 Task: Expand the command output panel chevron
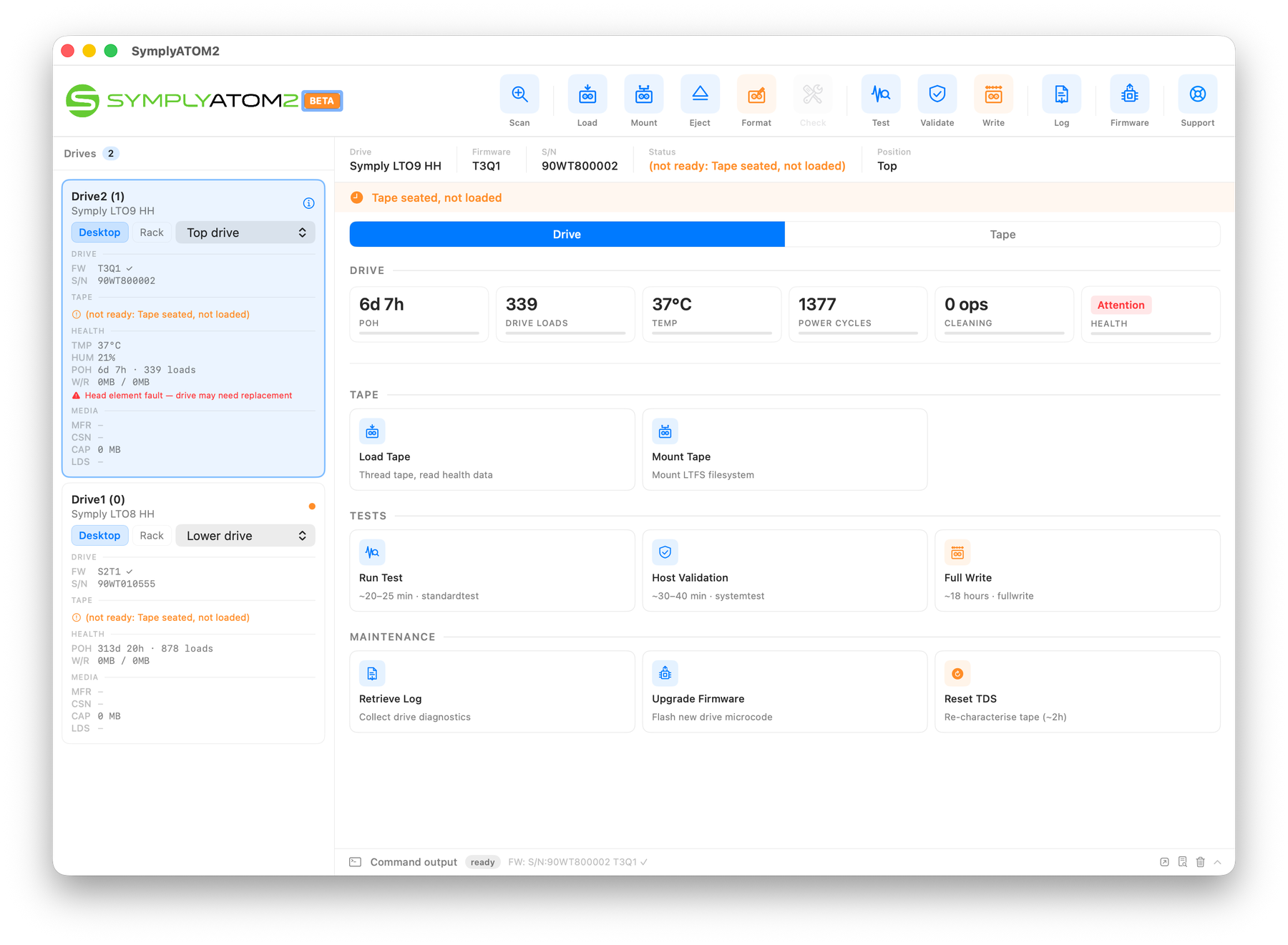pos(1218,862)
